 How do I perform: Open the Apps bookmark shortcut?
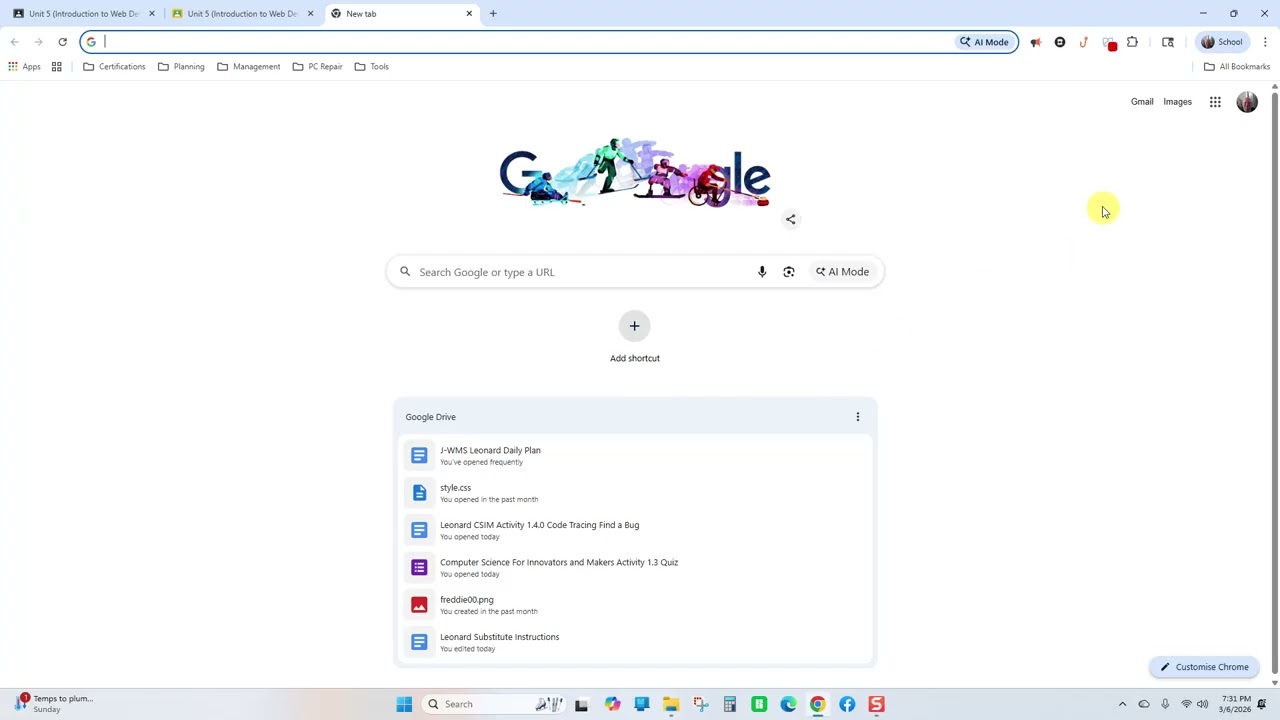click(24, 66)
